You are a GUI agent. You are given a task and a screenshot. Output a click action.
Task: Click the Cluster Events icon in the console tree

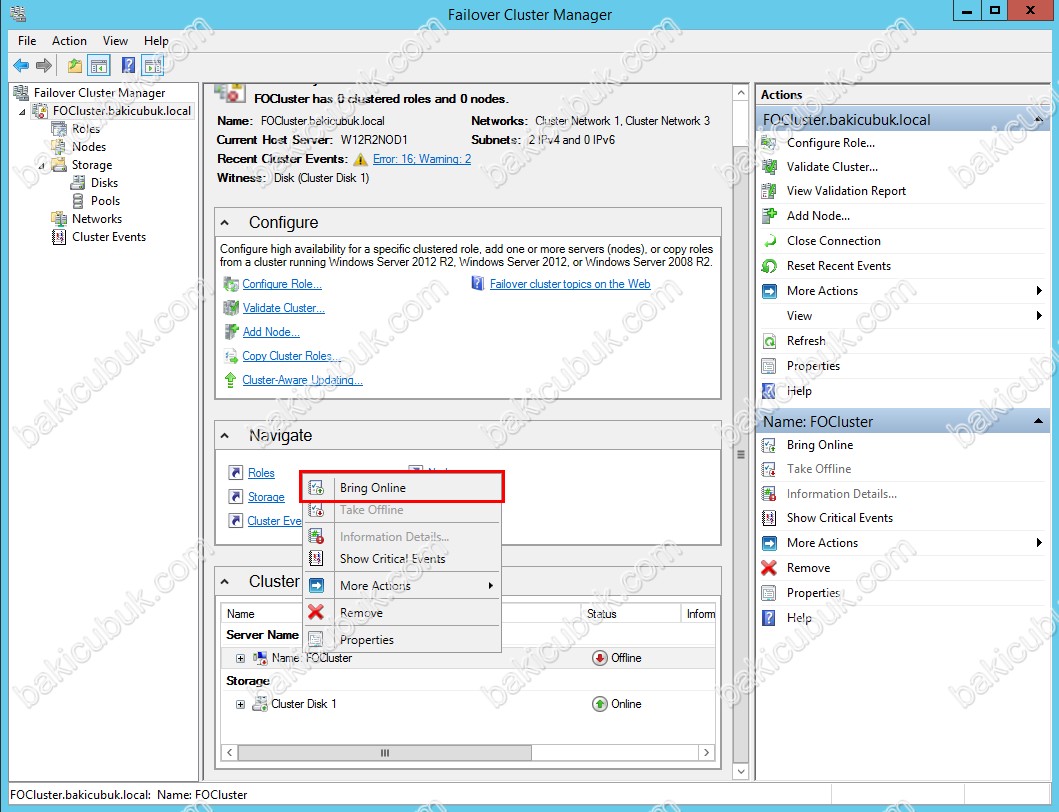pos(59,237)
